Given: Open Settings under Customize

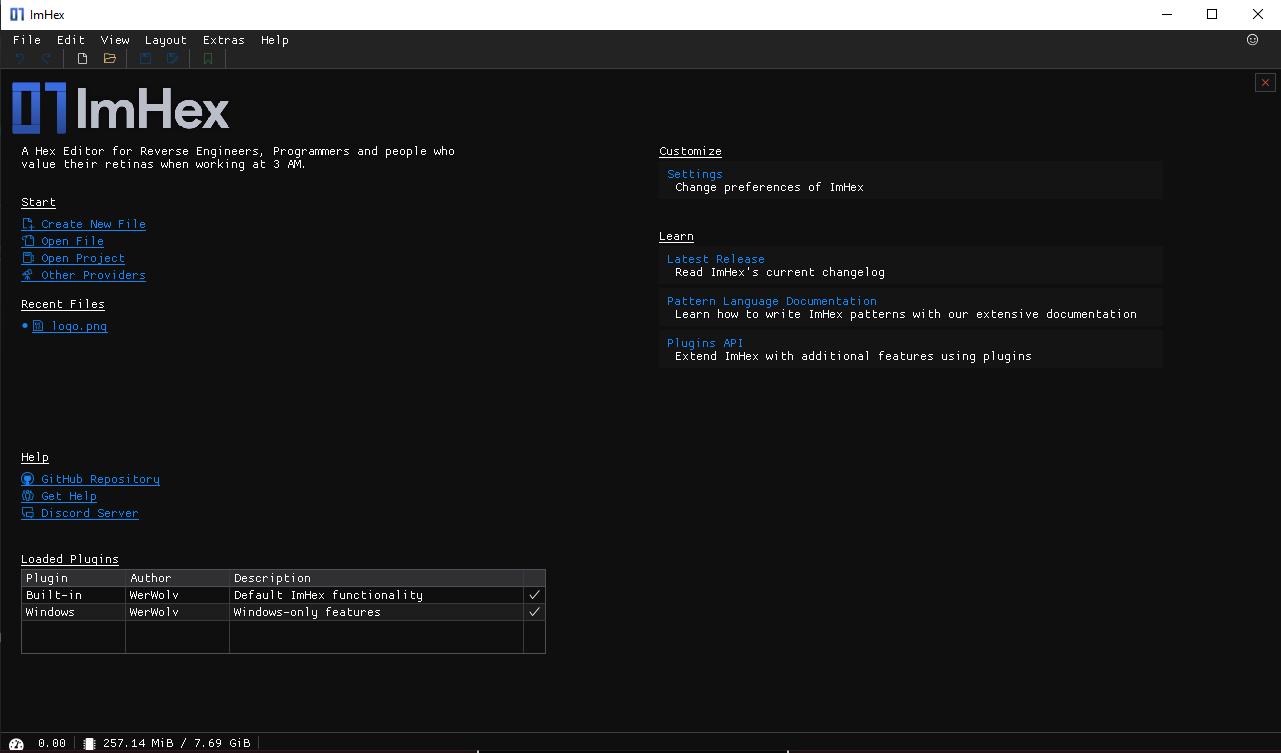Looking at the screenshot, I should pyautogui.click(x=694, y=174).
